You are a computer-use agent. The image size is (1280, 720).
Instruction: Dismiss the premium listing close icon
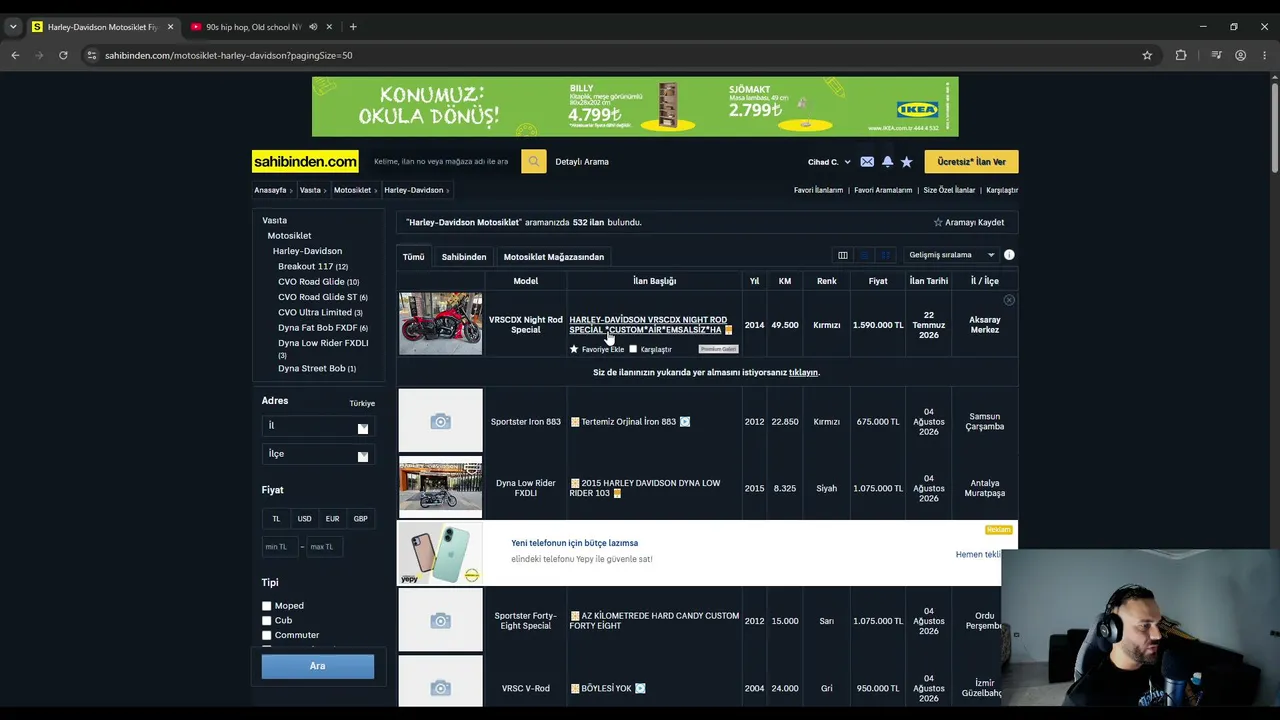(1009, 300)
